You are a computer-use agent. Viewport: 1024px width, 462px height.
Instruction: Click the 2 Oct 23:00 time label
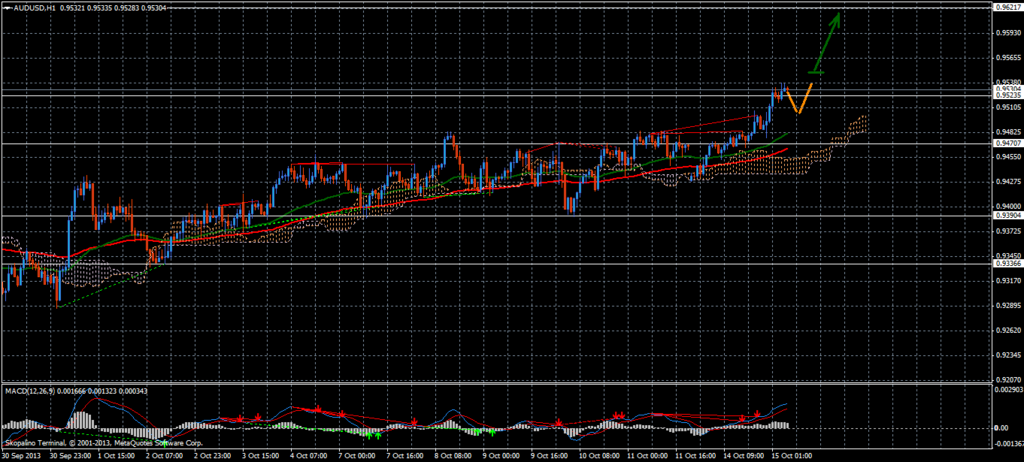[x=214, y=455]
